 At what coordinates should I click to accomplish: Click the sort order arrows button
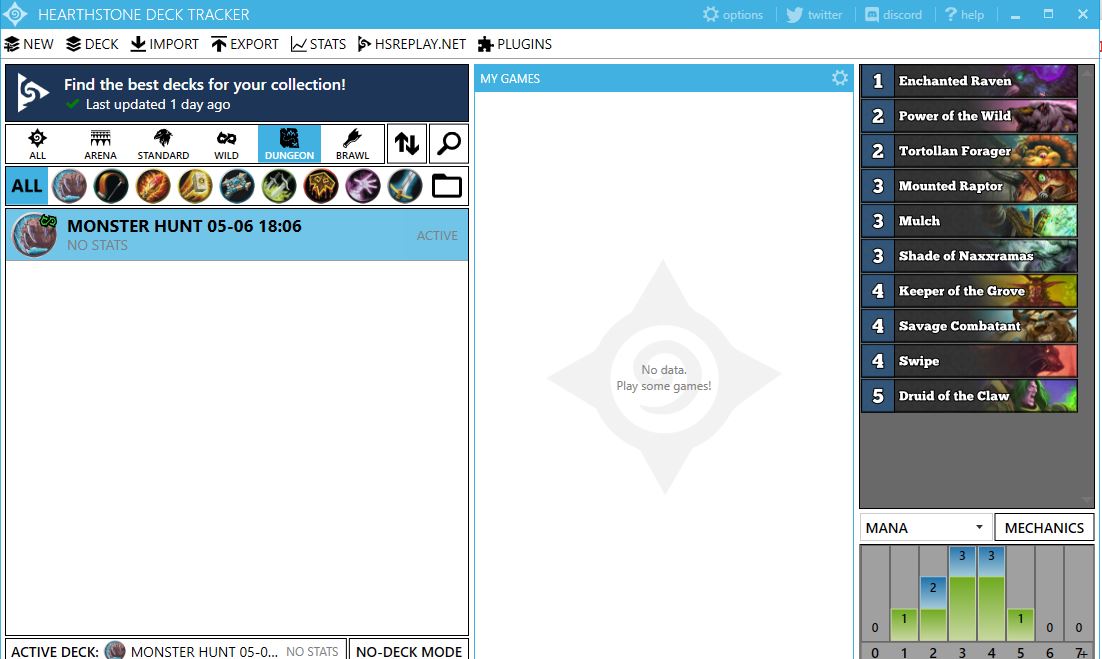point(407,144)
